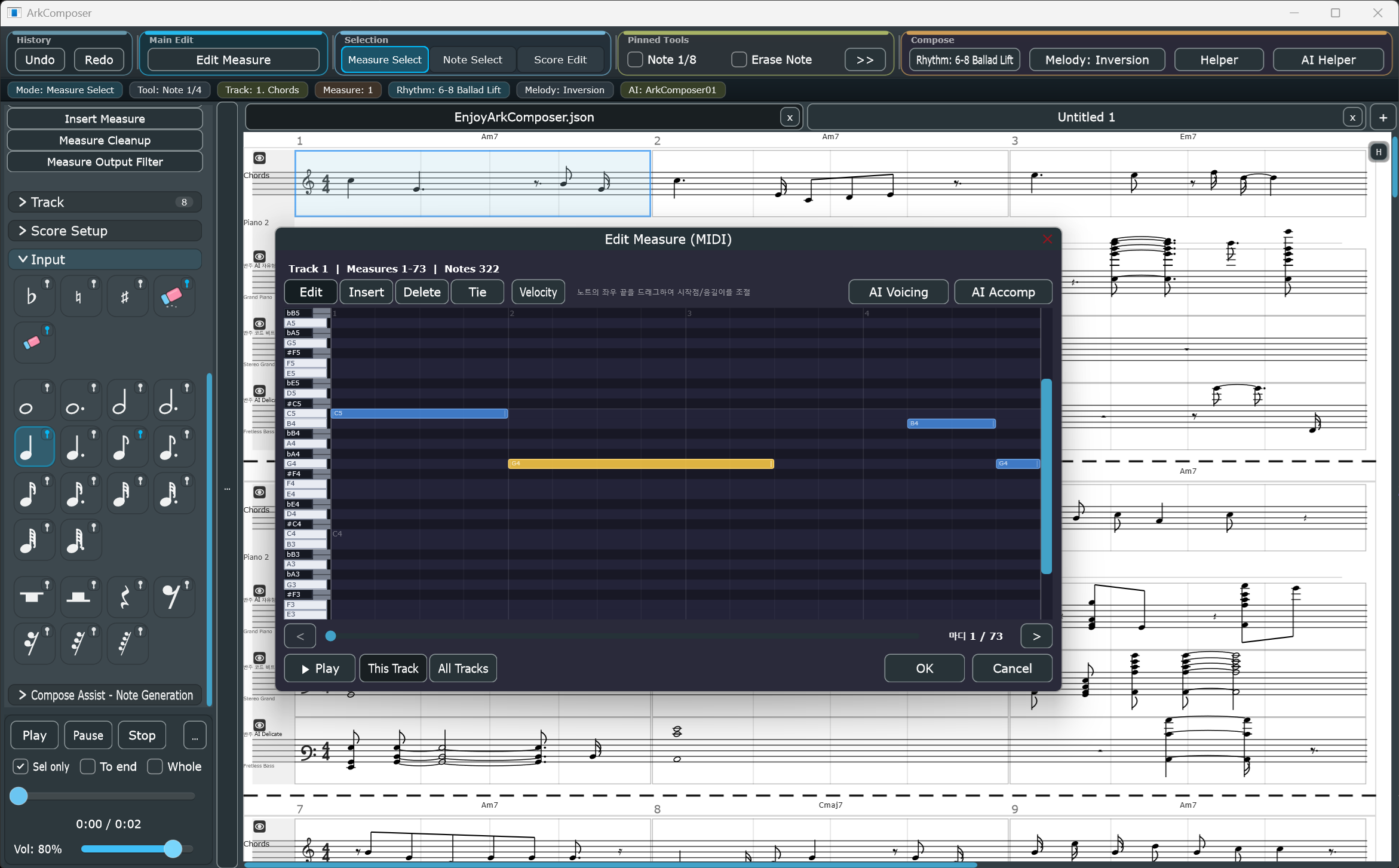The image size is (1399, 868).
Task: Collapse the Input section
Action: (105, 259)
